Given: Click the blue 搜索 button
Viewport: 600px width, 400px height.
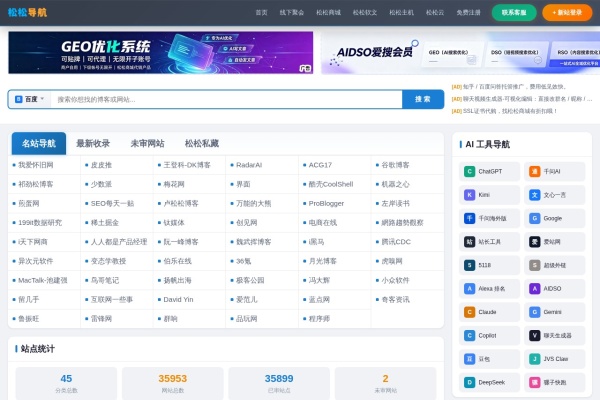Looking at the screenshot, I should tap(423, 99).
